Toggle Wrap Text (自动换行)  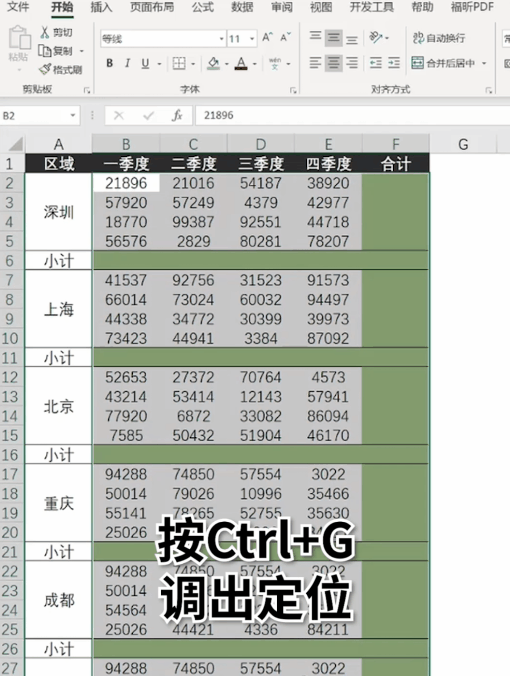pos(439,38)
